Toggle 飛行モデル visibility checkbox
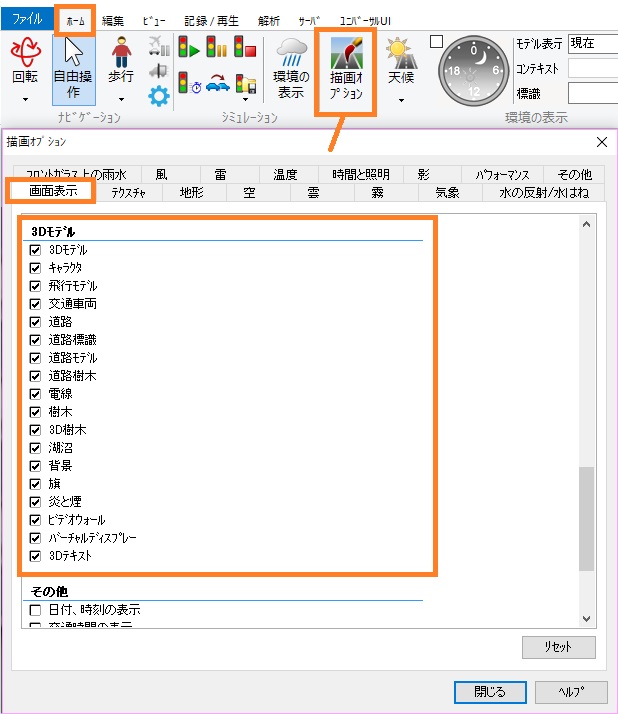The height and width of the screenshot is (714, 618). [35, 286]
